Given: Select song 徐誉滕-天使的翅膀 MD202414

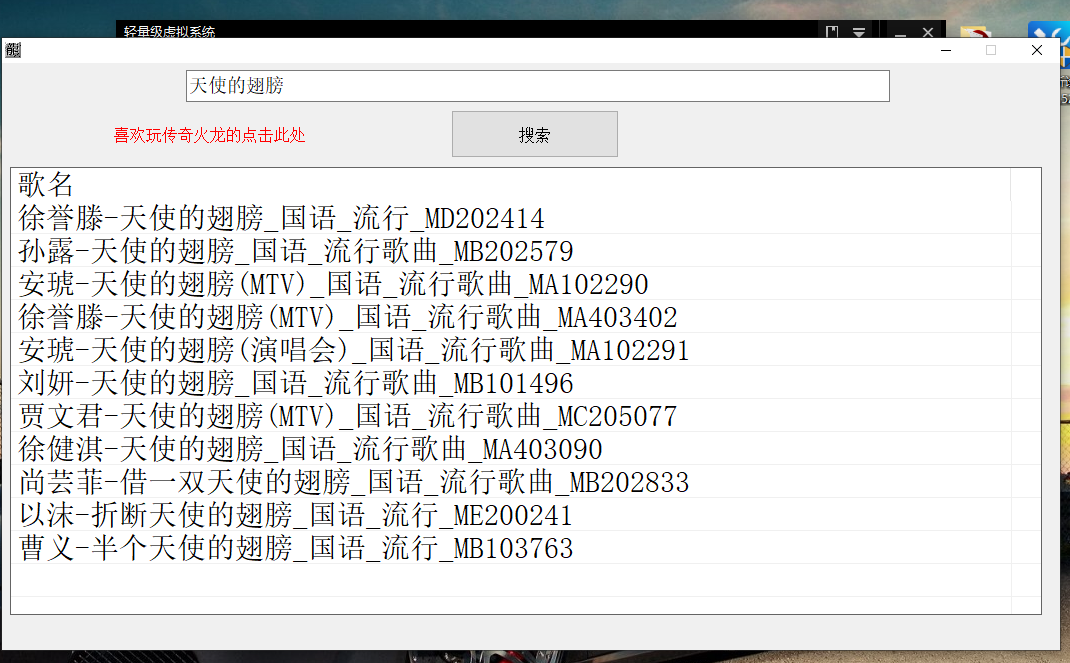Looking at the screenshot, I should (281, 218).
